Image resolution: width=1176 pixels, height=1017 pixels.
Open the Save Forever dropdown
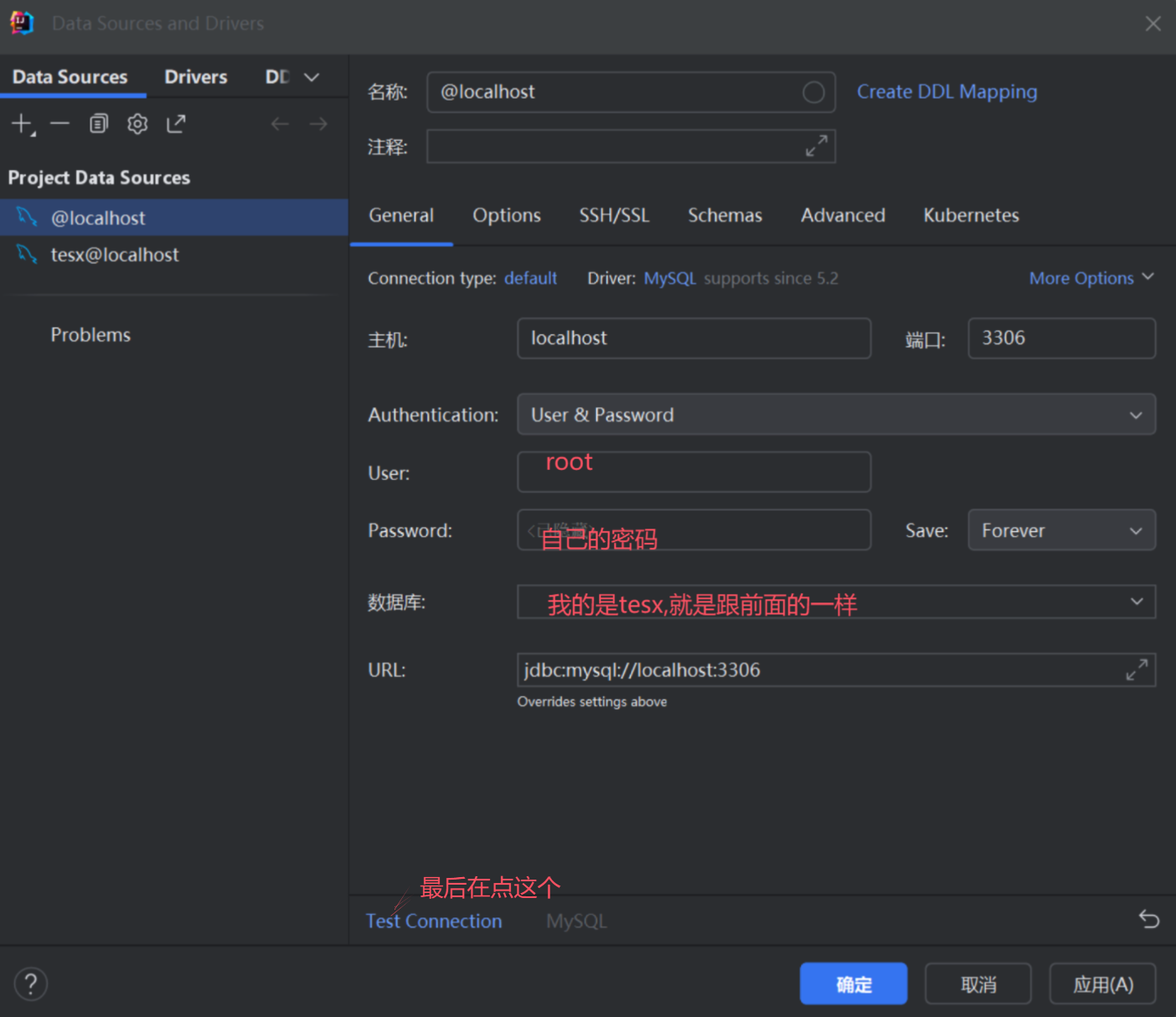(x=1061, y=530)
